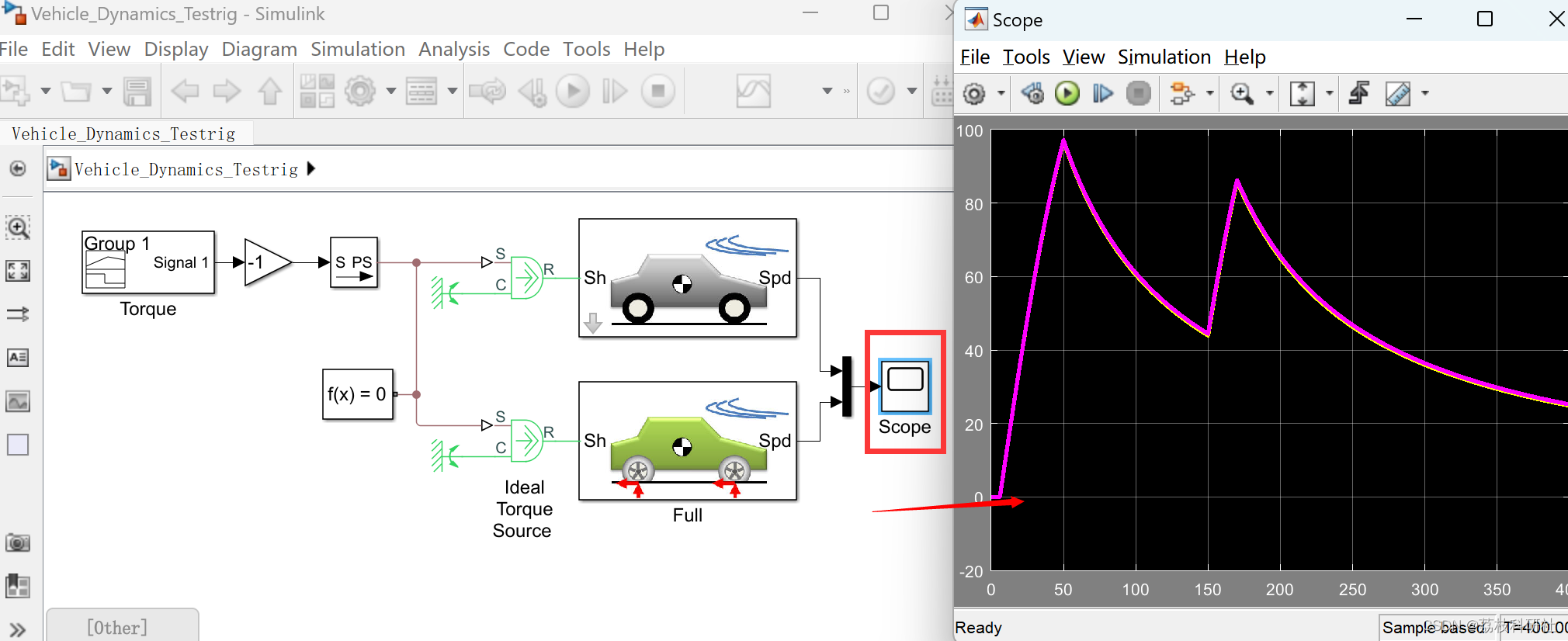Select the Area box palette icon

coord(18,445)
